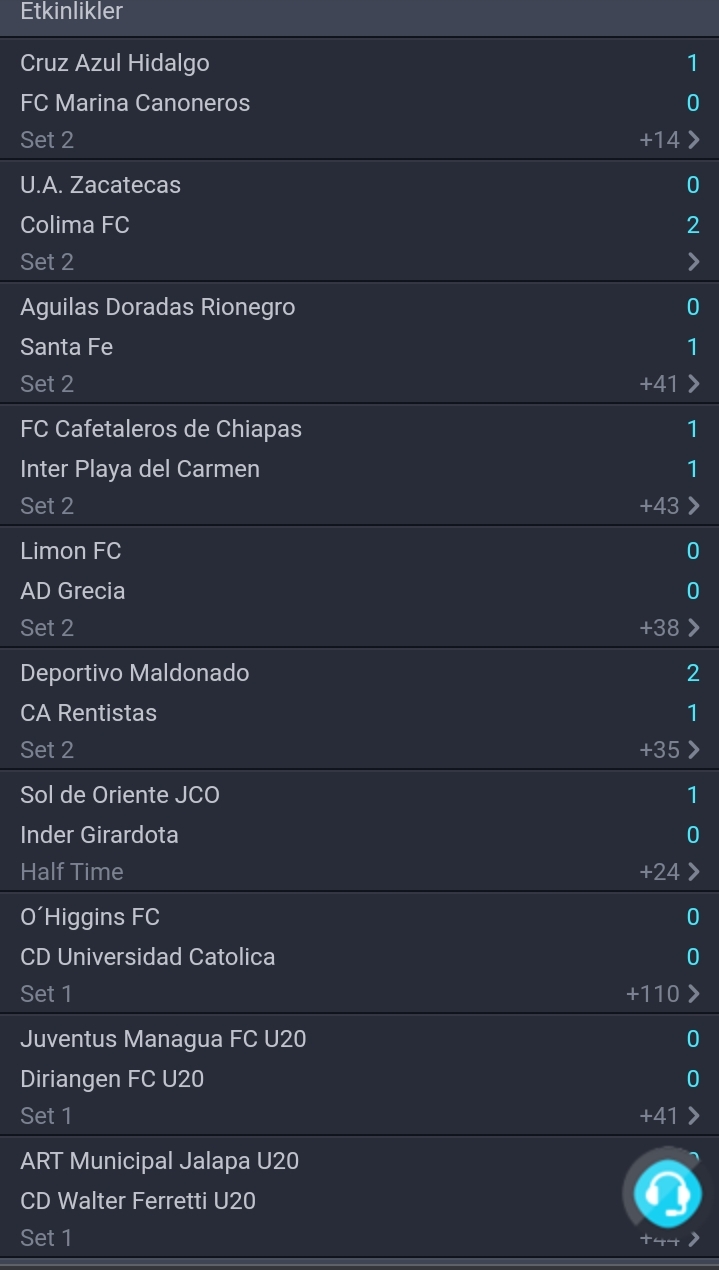Screen dimensions: 719x1270
Task: Open the U.A. Zacatecas match chevron arrow
Action: coord(694,262)
